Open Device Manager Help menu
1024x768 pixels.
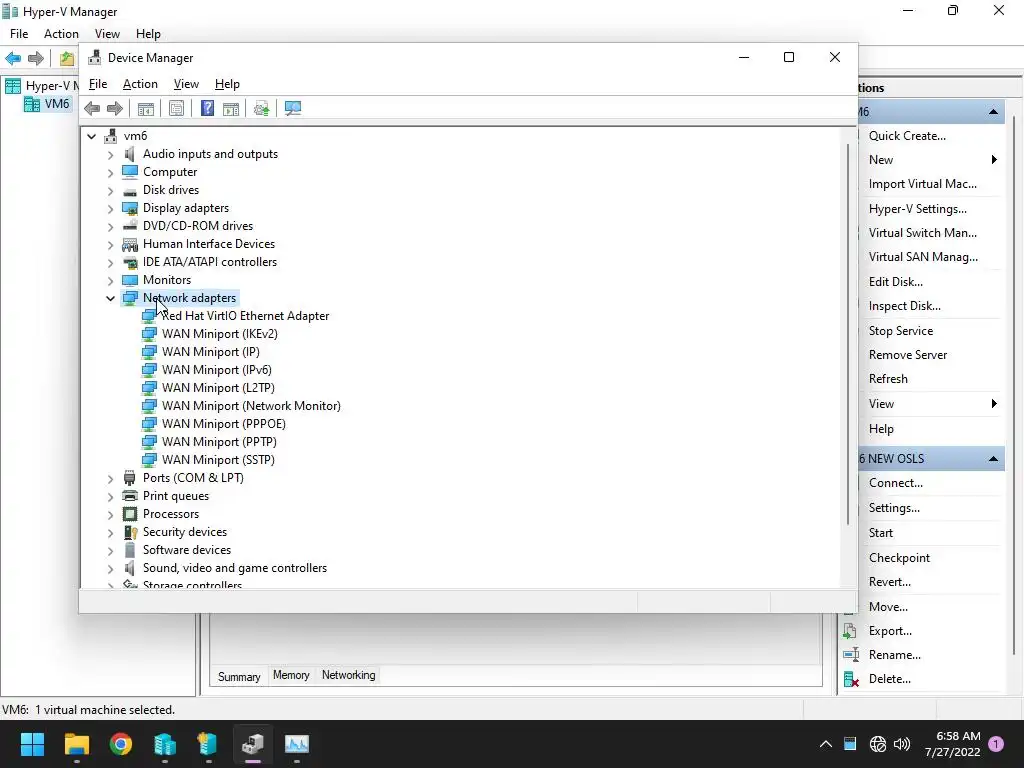tap(227, 84)
